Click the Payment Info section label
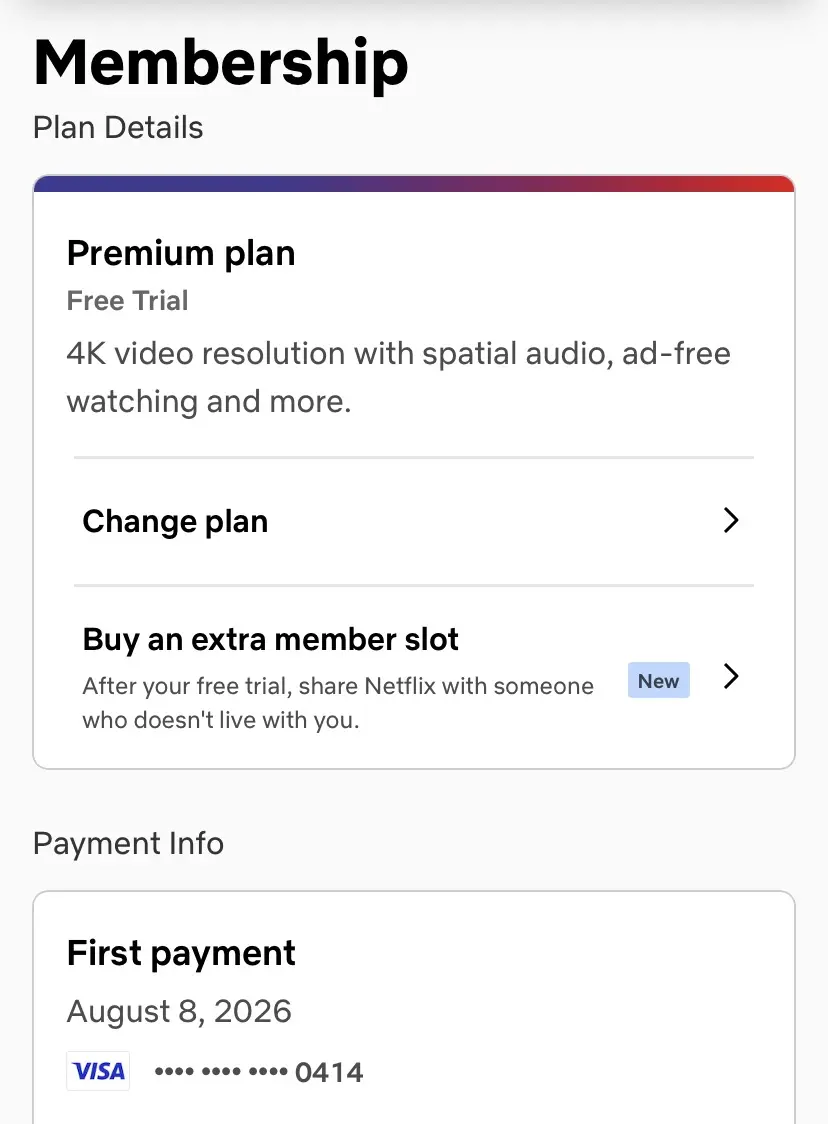 pos(128,844)
